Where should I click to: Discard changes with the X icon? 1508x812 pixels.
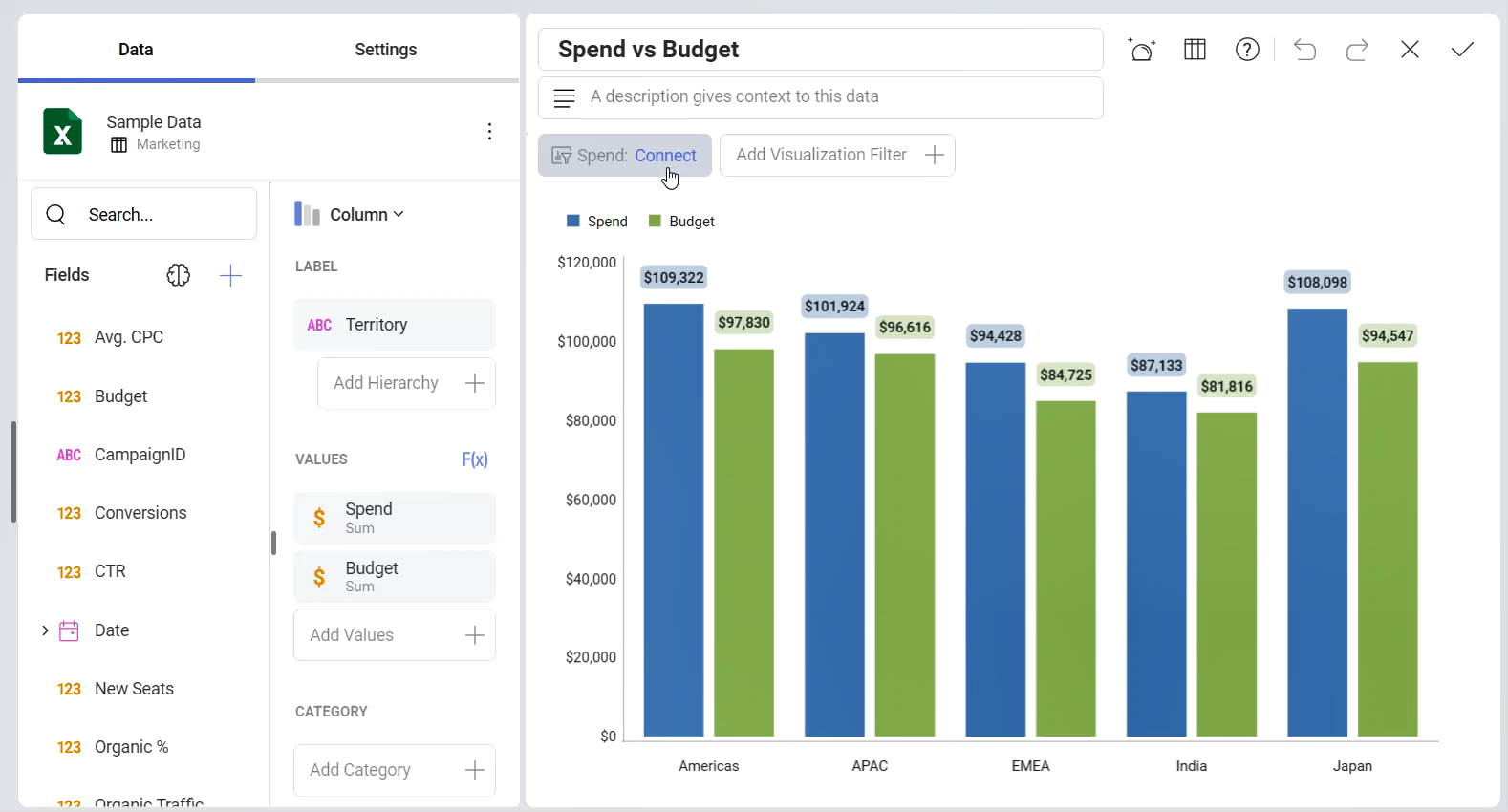(x=1410, y=50)
